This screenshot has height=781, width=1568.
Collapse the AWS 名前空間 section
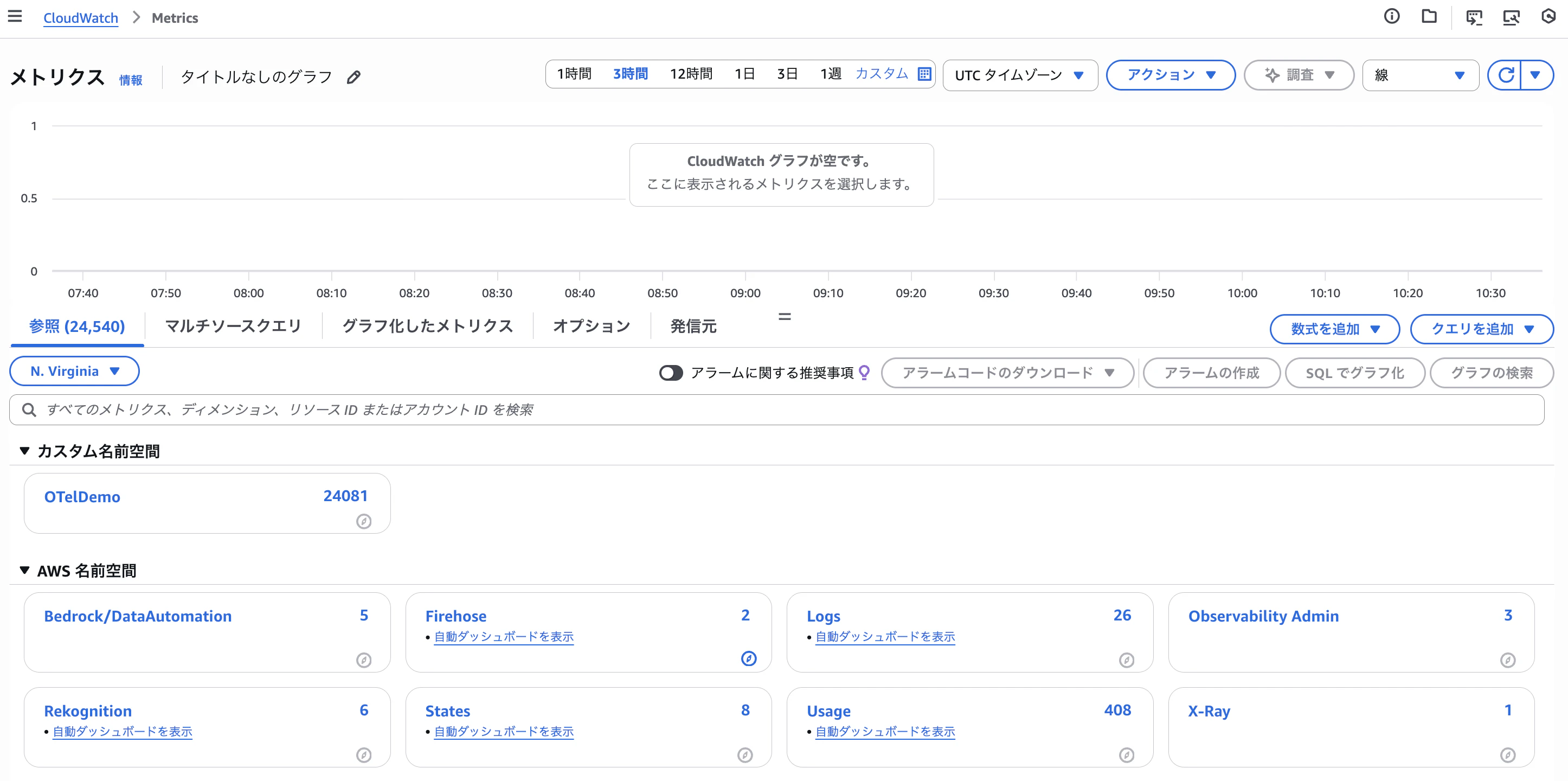pos(24,571)
